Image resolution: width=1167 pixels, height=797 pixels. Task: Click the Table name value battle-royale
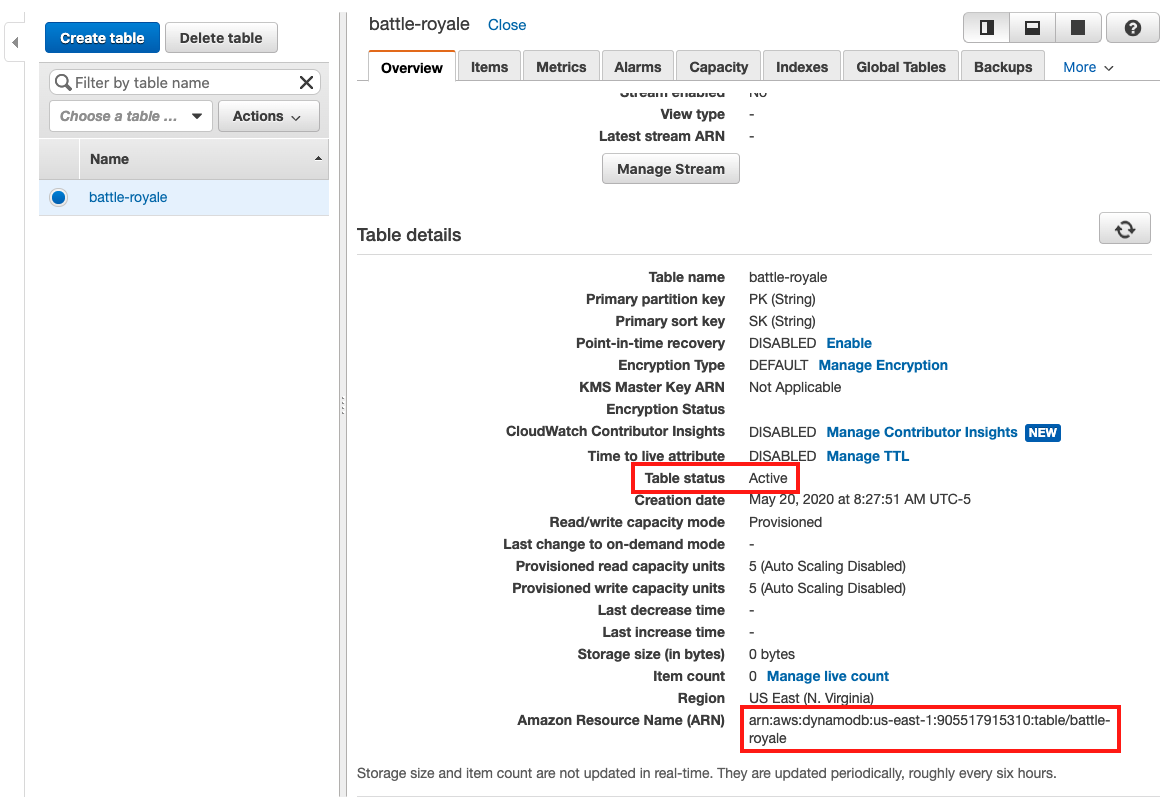tap(787, 278)
